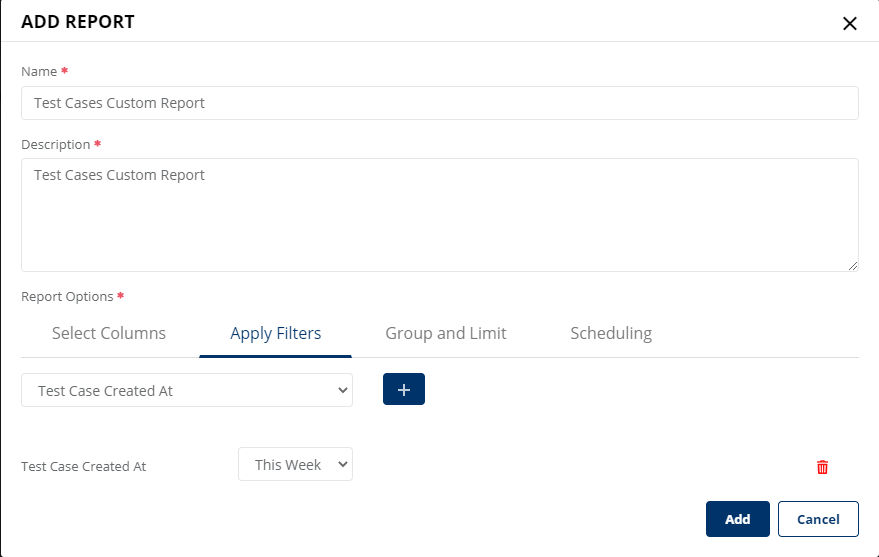
Task: Click the Report Options label
Action: click(x=67, y=296)
